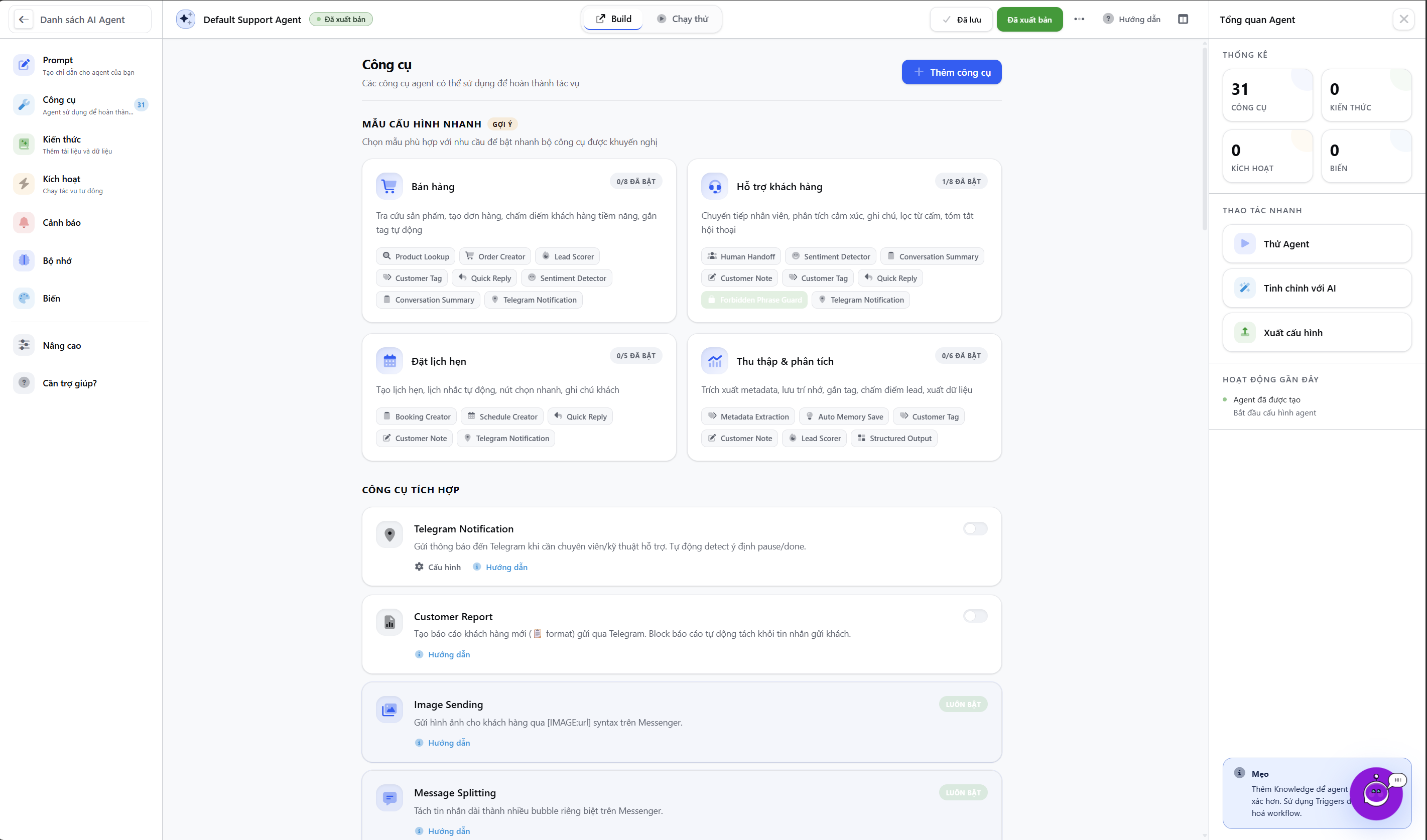The height and width of the screenshot is (840, 1427).
Task: Select the Structured Output chip
Action: point(893,438)
